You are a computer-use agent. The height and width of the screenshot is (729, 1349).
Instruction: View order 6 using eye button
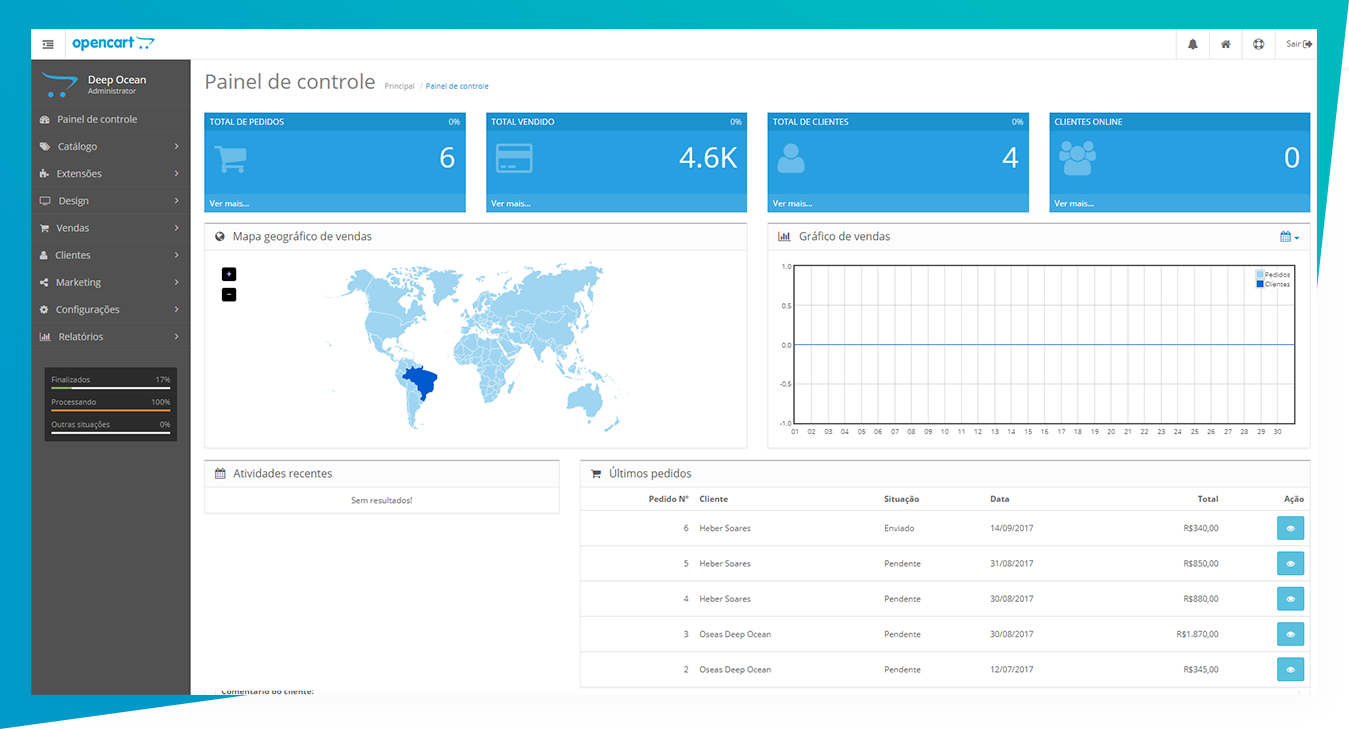(1290, 528)
